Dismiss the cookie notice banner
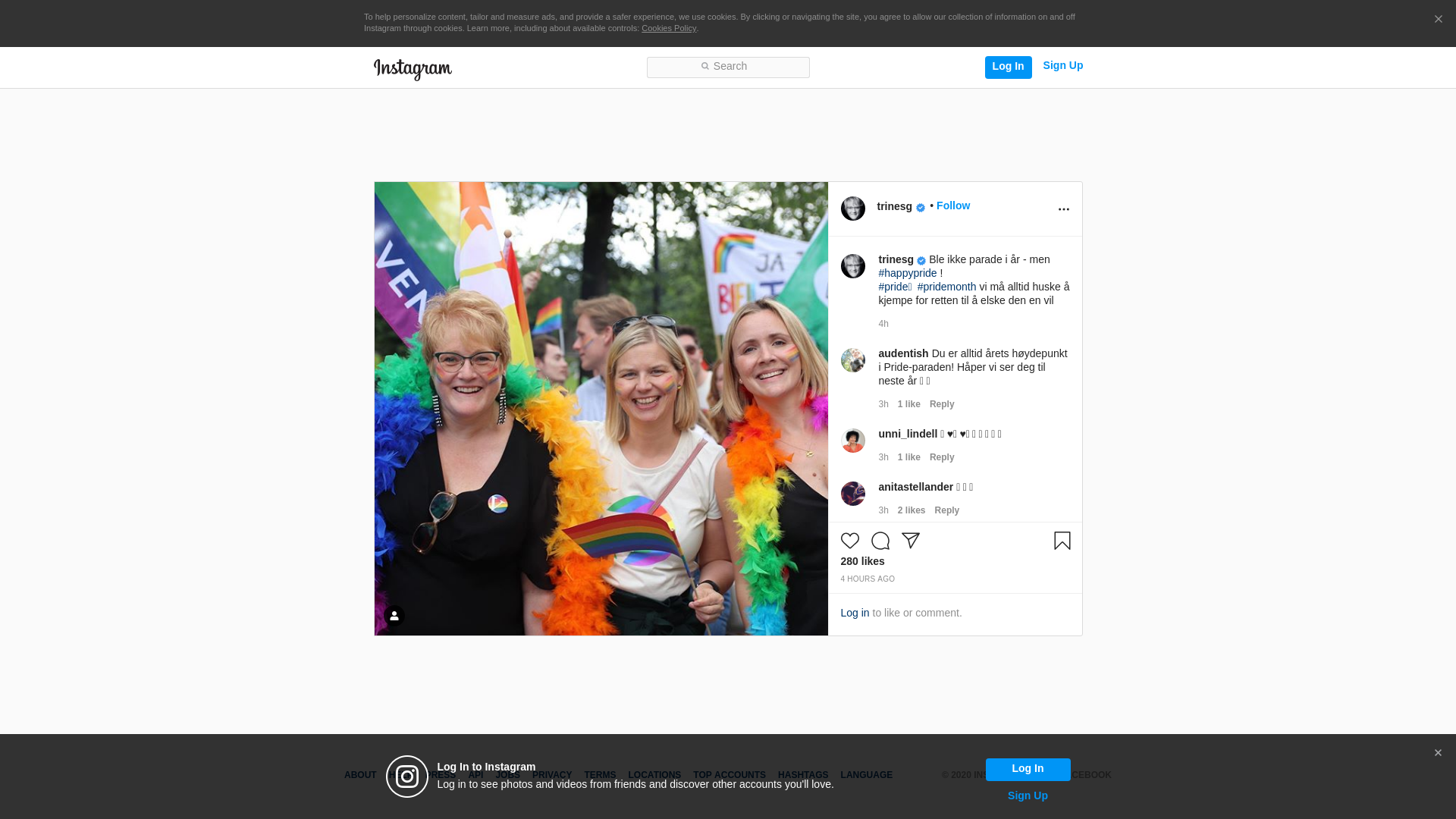The image size is (1456, 819). coord(1438,20)
